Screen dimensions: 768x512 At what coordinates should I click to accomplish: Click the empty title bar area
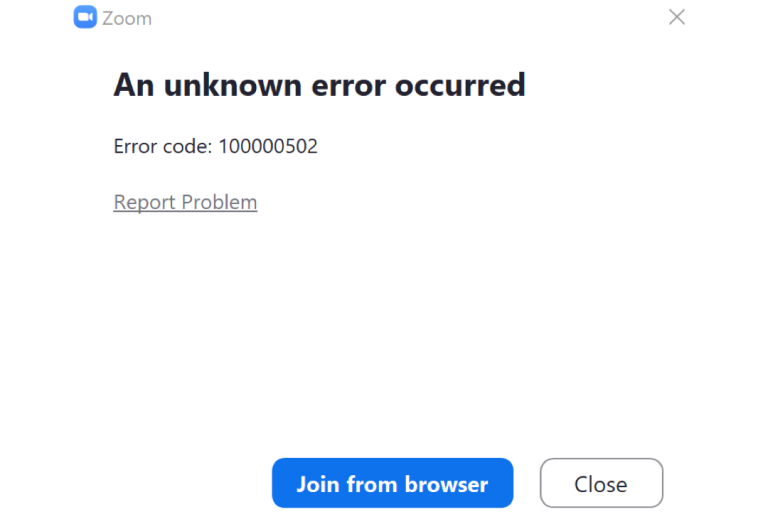tap(400, 18)
